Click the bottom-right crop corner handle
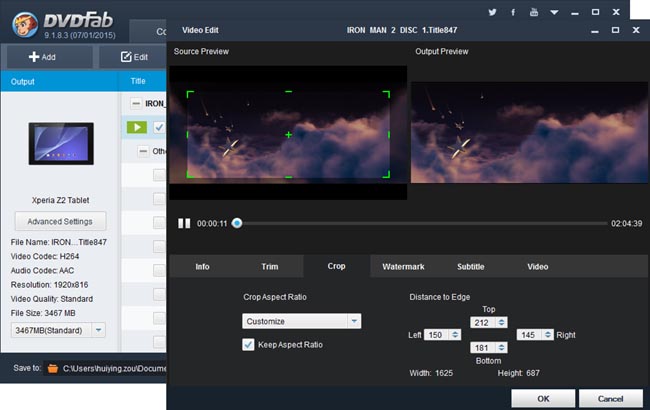The image size is (650, 410). pos(386,174)
